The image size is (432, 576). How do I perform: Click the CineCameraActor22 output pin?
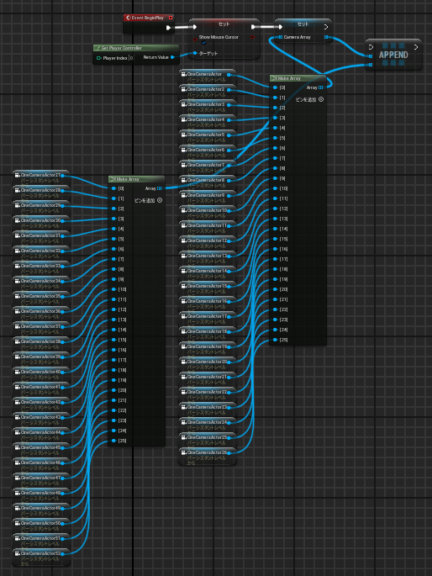click(229, 392)
